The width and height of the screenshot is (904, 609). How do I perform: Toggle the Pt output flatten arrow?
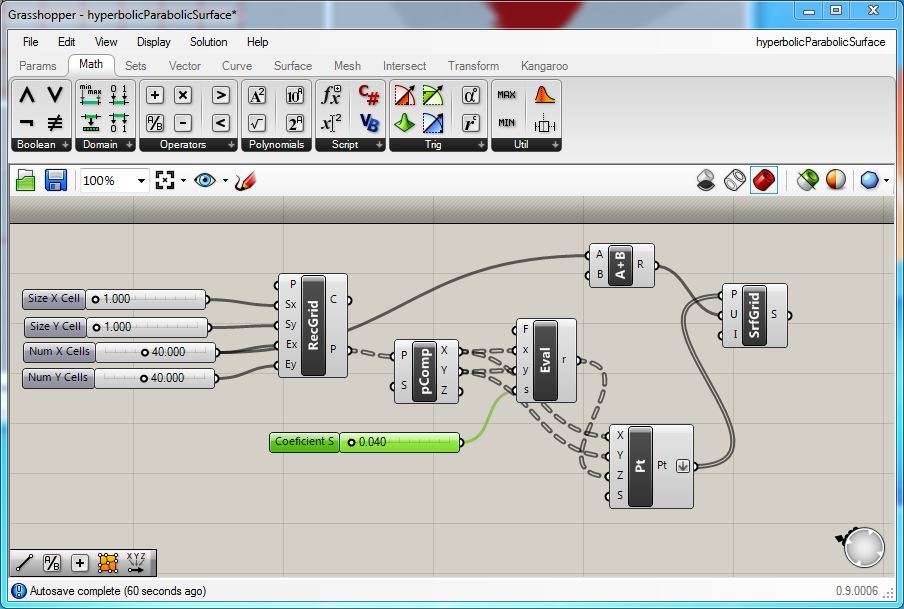pos(683,466)
